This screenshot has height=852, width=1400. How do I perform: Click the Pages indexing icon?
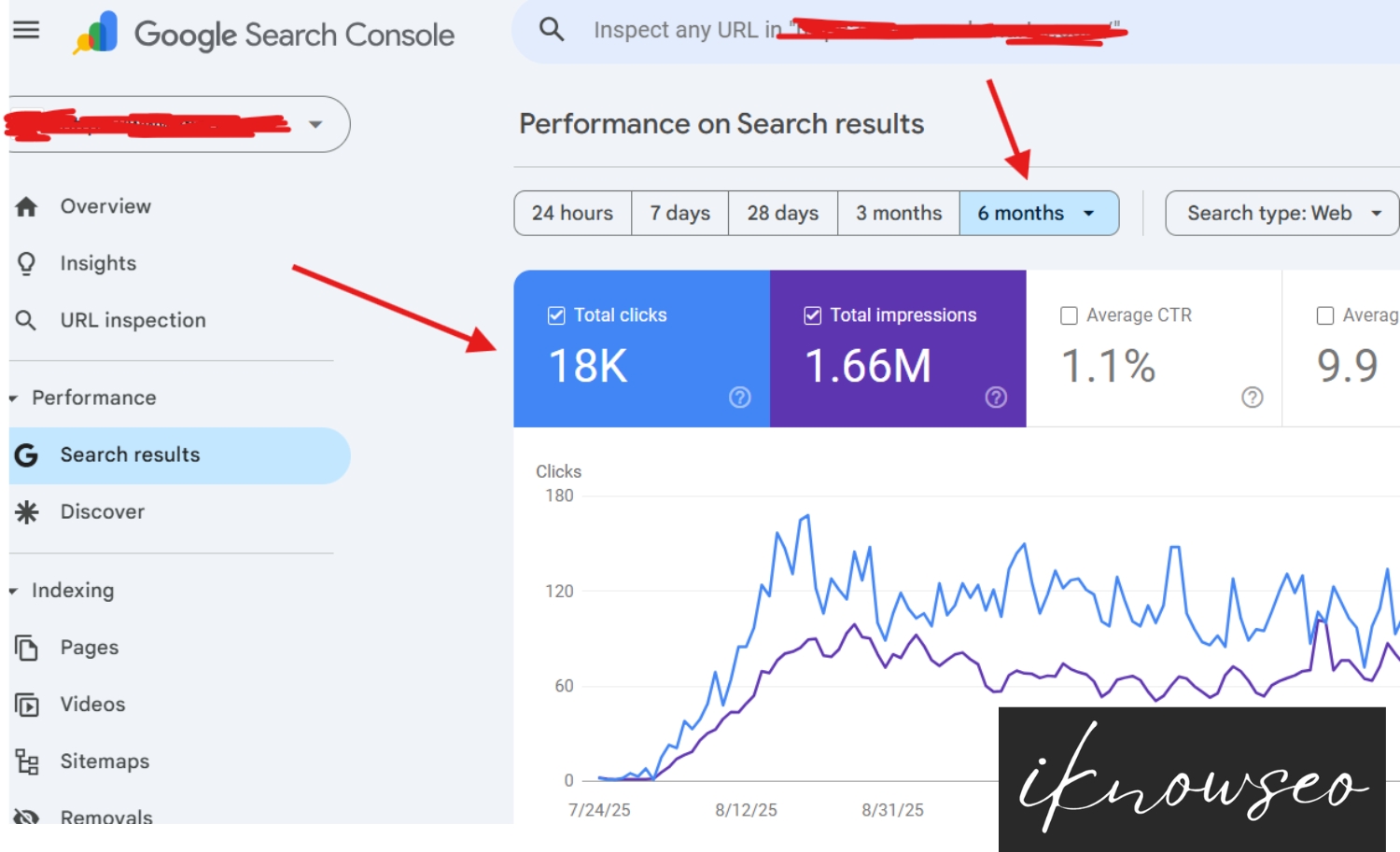pyautogui.click(x=27, y=647)
